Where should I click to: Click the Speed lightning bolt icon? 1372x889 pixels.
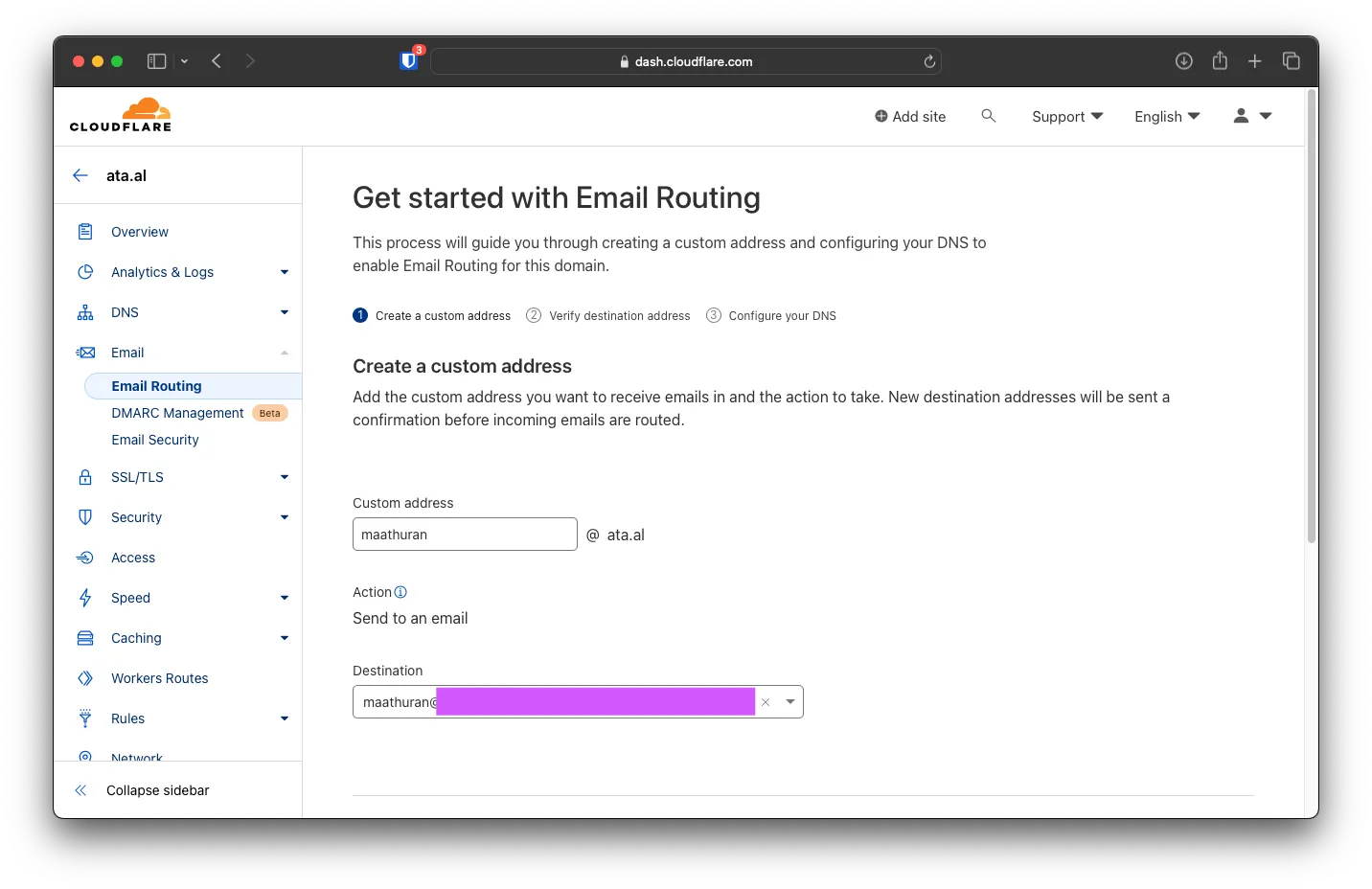85,598
